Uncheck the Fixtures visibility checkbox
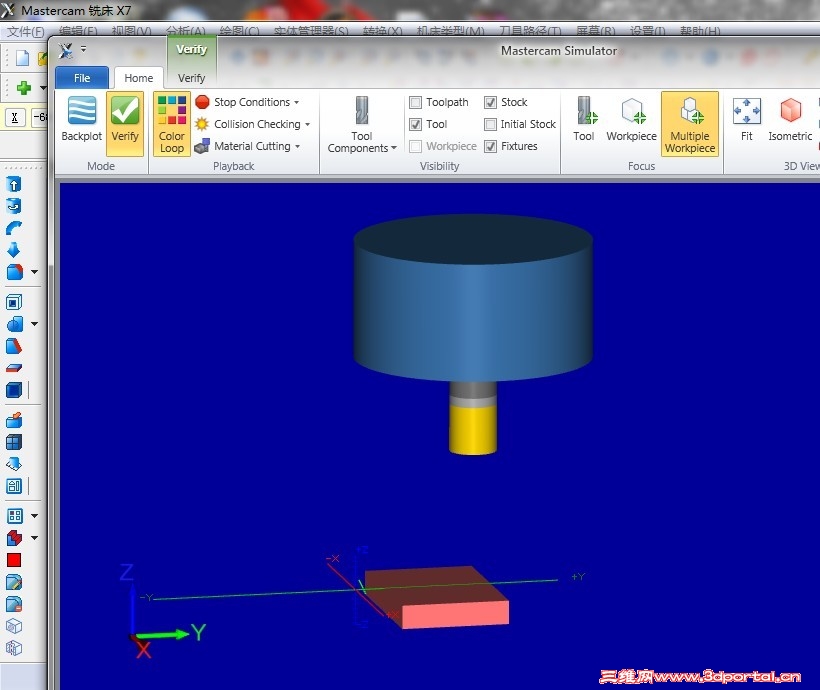The height and width of the screenshot is (690, 820). [490, 146]
